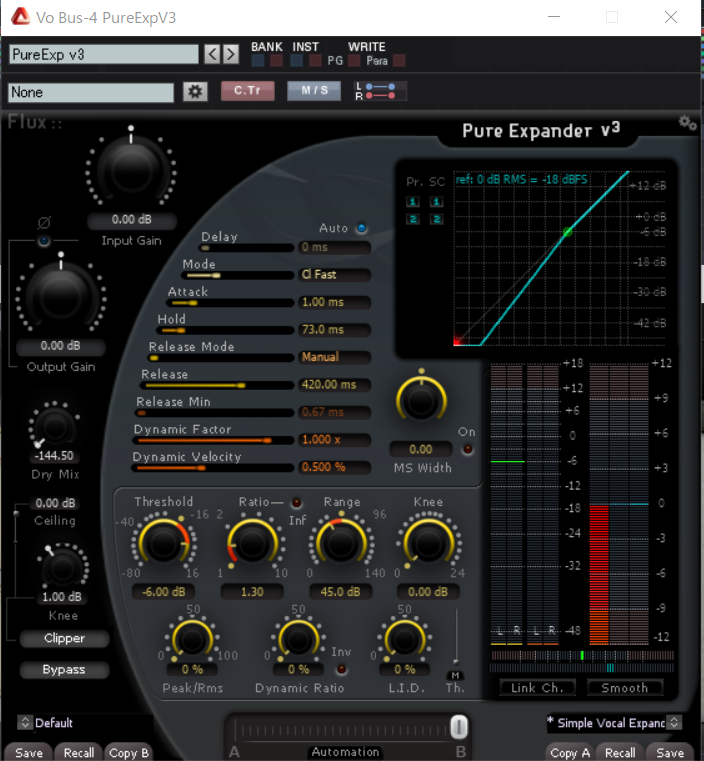The width and height of the screenshot is (704, 761).
Task: Expand the Default slot A preset selector
Action: pos(25,722)
